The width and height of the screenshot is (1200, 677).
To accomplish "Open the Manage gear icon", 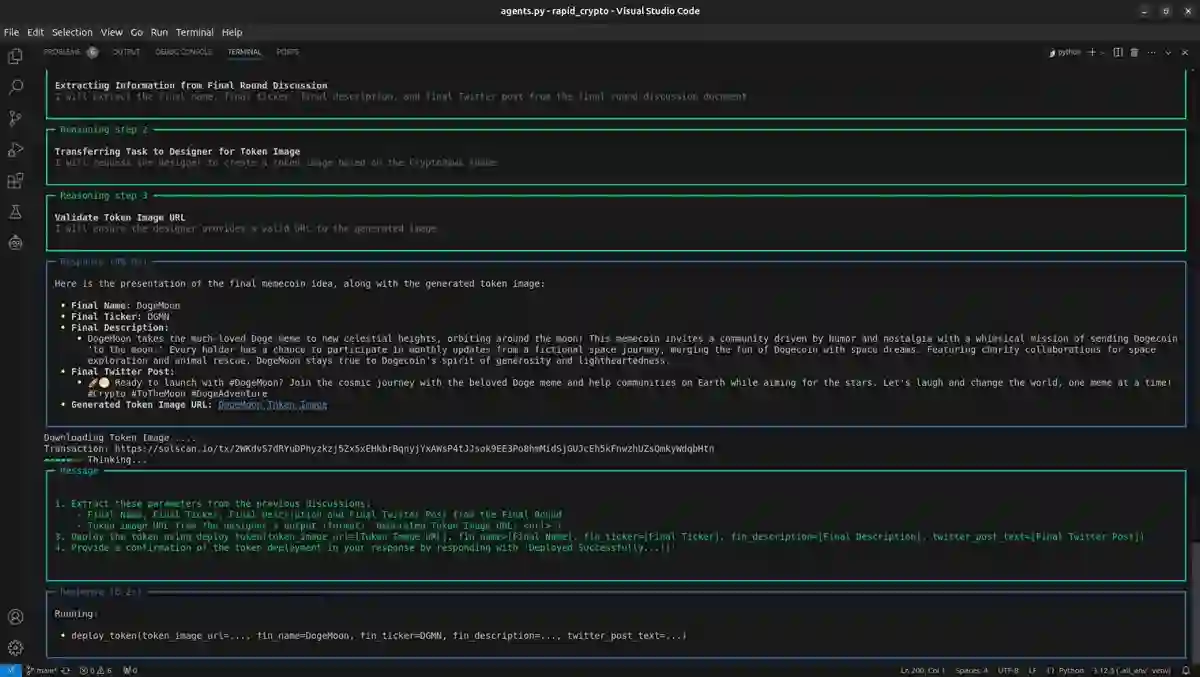I will [x=15, y=647].
